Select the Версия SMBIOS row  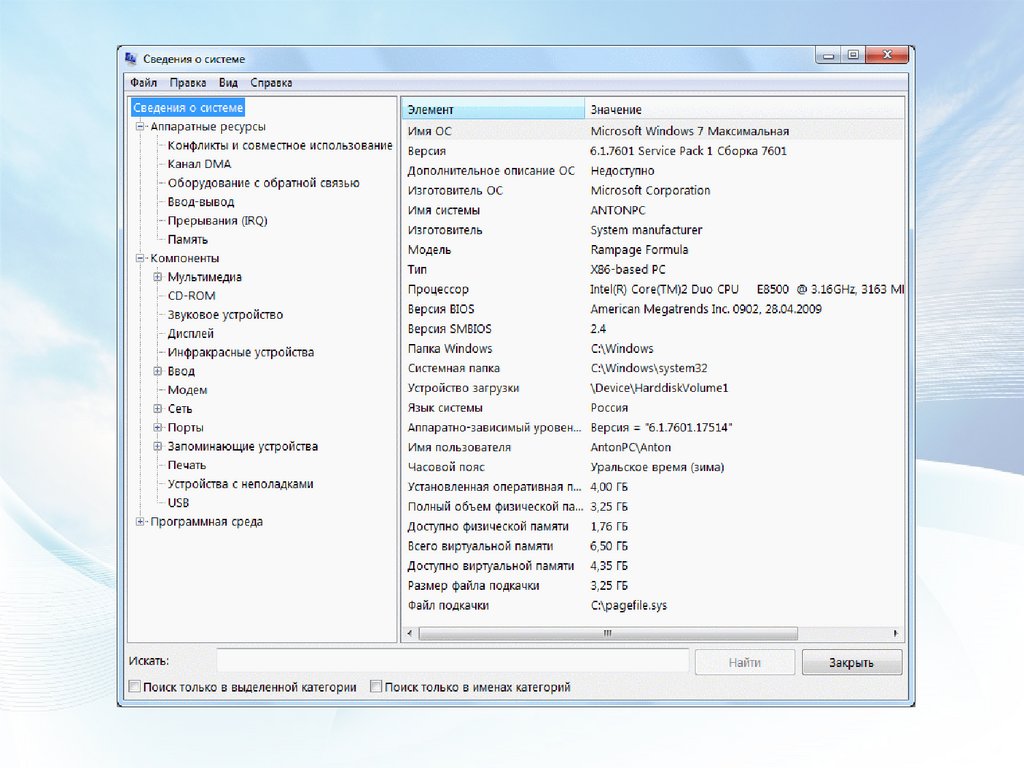(653, 328)
